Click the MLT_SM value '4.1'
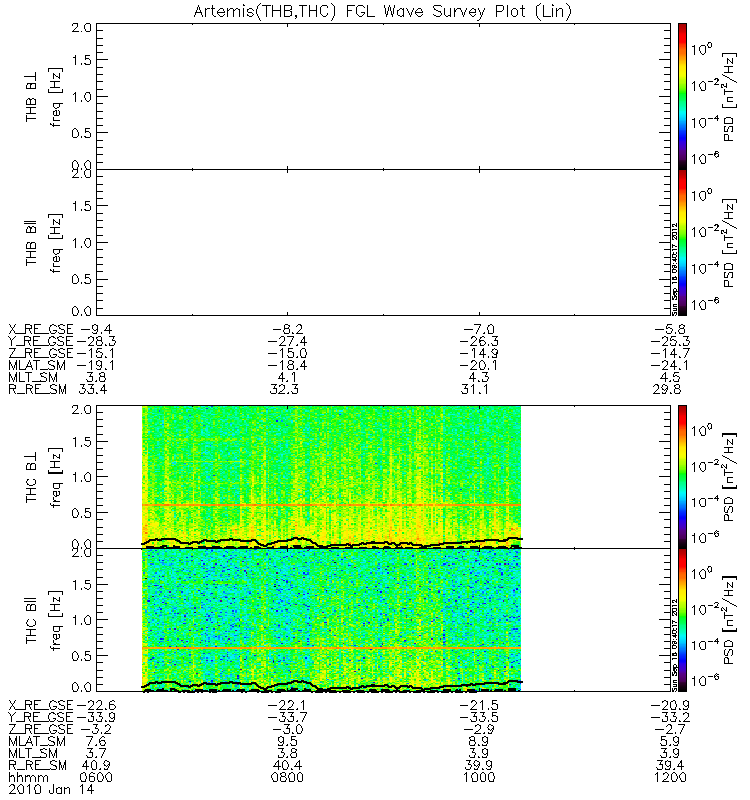The image size is (750, 800). pyautogui.click(x=288, y=378)
